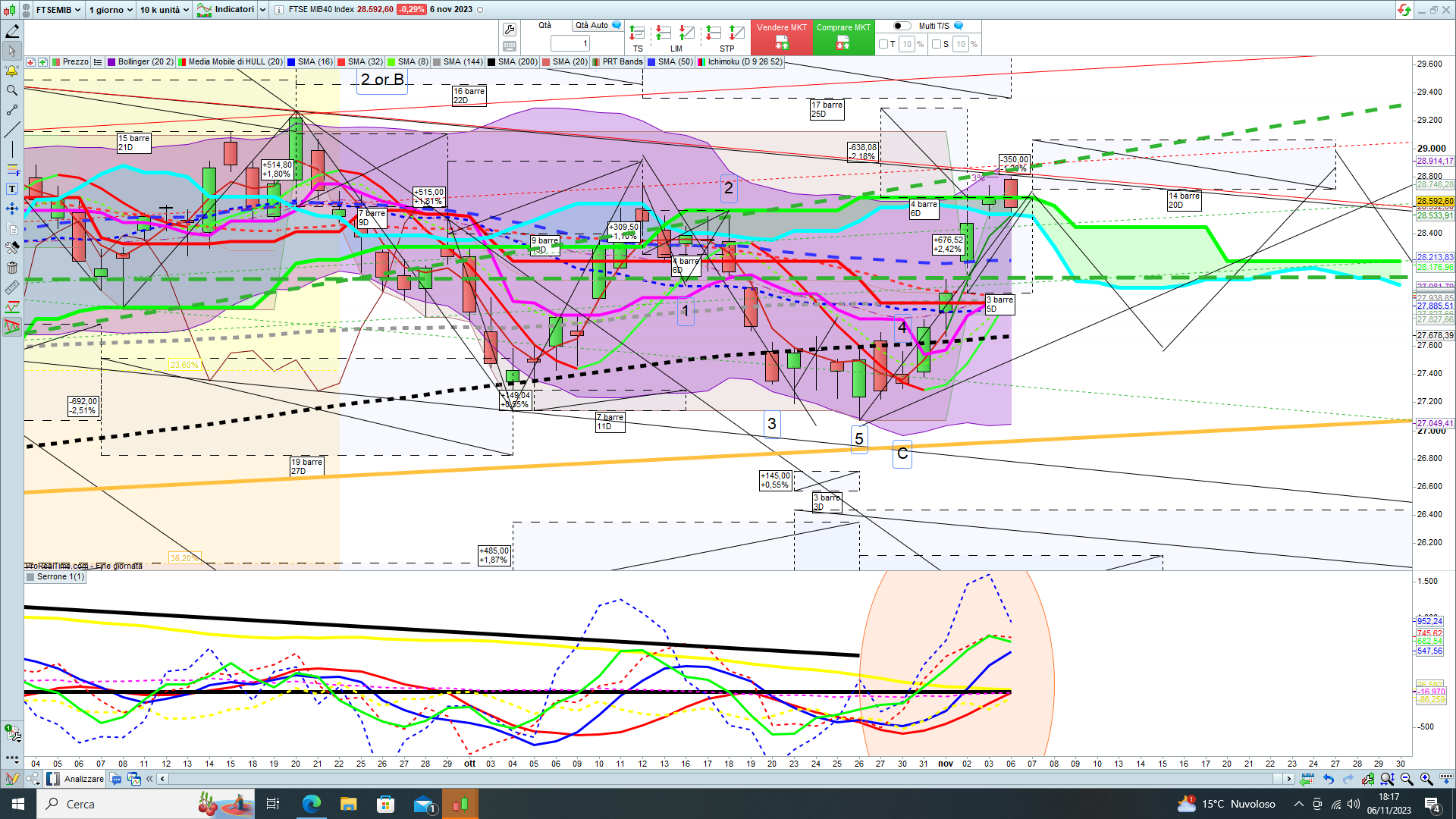Screen dimensions: 1456x819
Task: Select the diagonal trend line tool
Action: [x=12, y=130]
